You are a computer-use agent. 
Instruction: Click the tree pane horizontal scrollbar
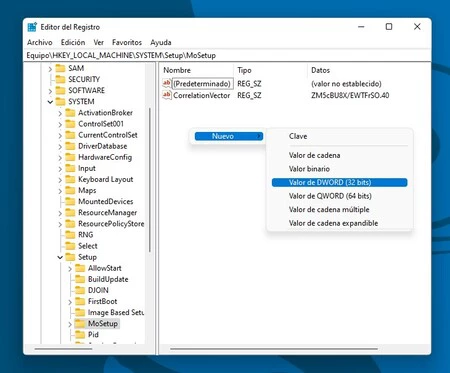[x=63, y=349]
